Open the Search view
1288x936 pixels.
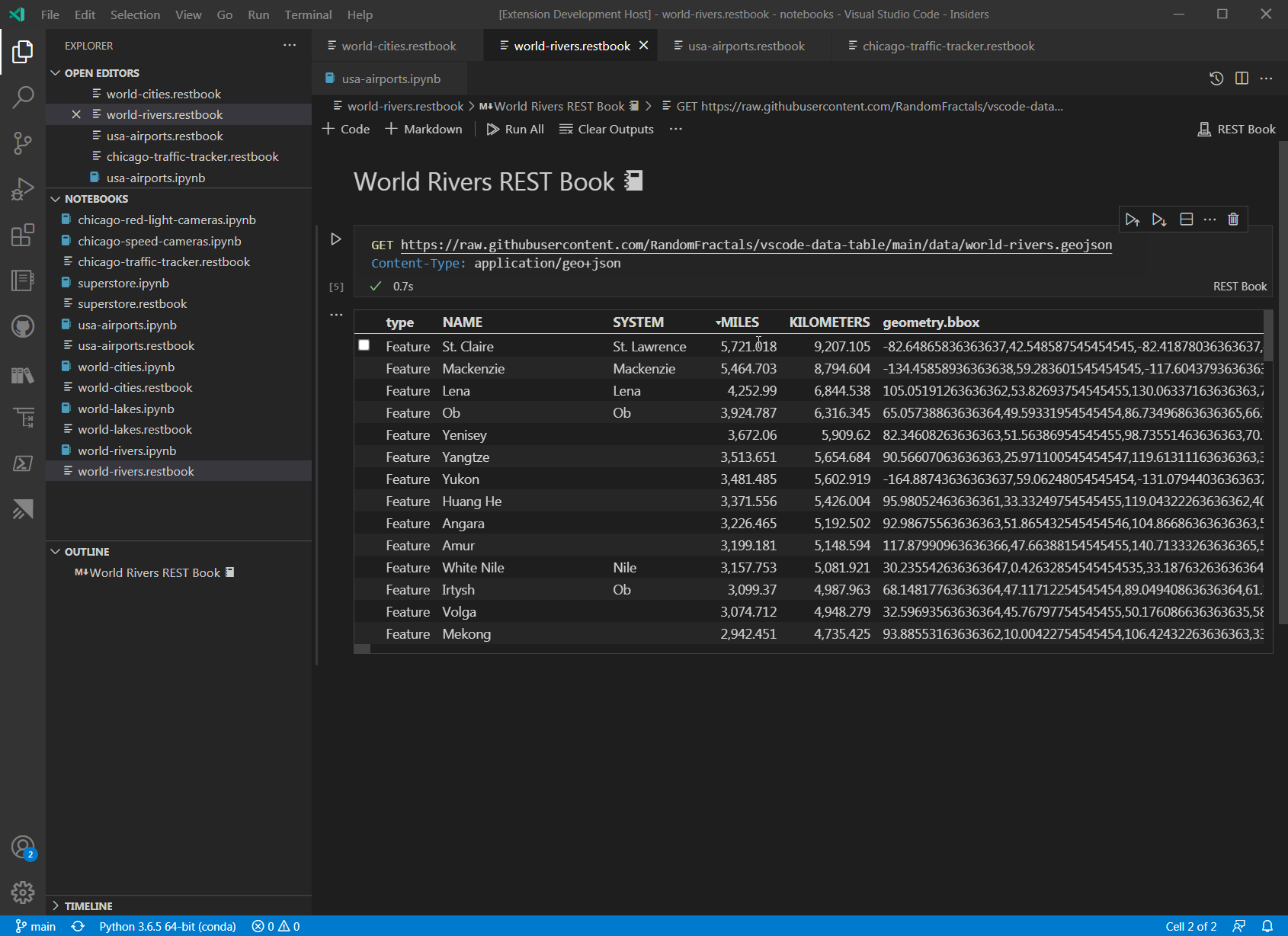(x=23, y=97)
